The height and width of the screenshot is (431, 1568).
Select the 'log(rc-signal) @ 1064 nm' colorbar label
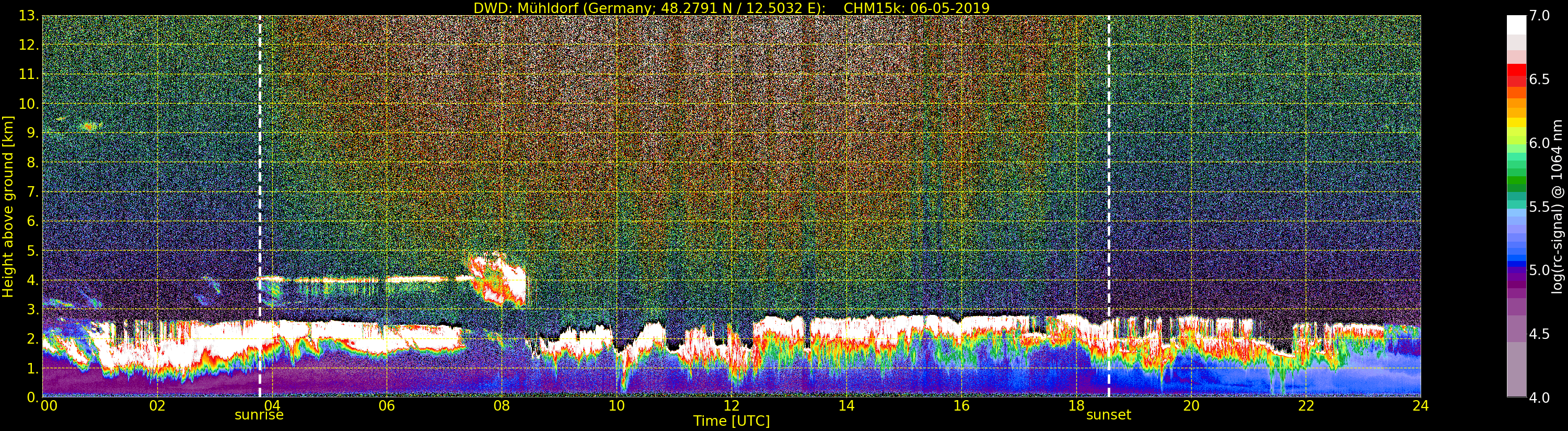[x=1557, y=207]
